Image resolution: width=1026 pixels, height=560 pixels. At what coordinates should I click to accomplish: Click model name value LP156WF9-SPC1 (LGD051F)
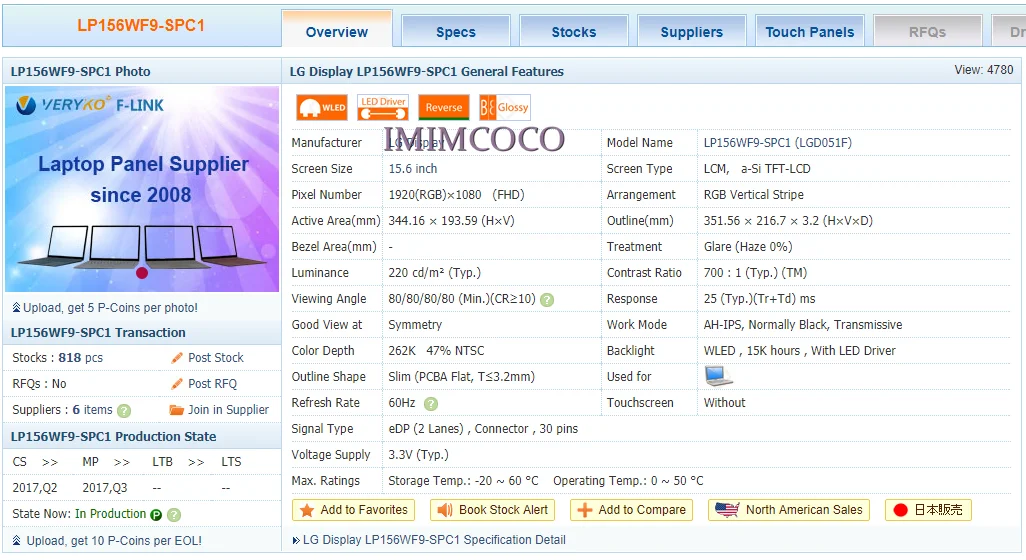coord(777,143)
